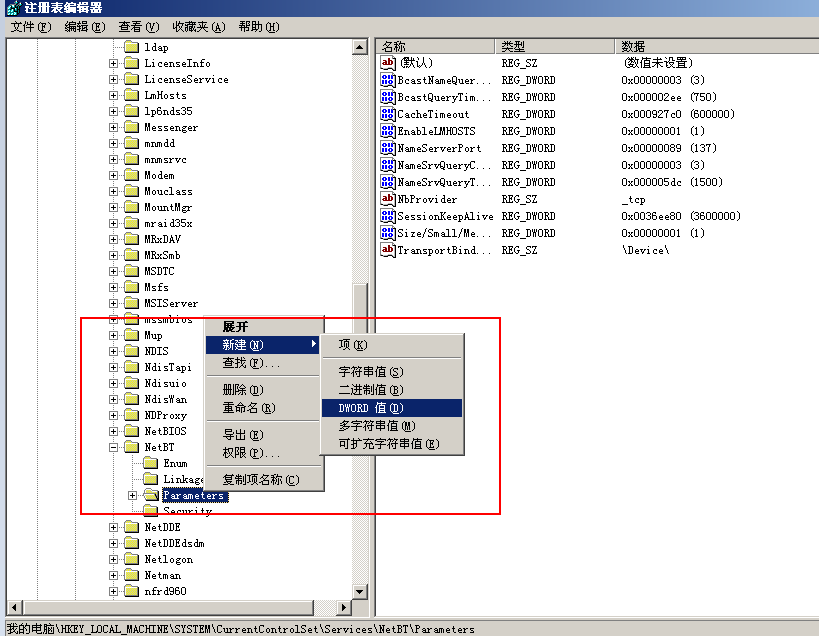Viewport: 819px width, 636px height.
Task: Expand the Parameters subkey
Action: point(133,496)
